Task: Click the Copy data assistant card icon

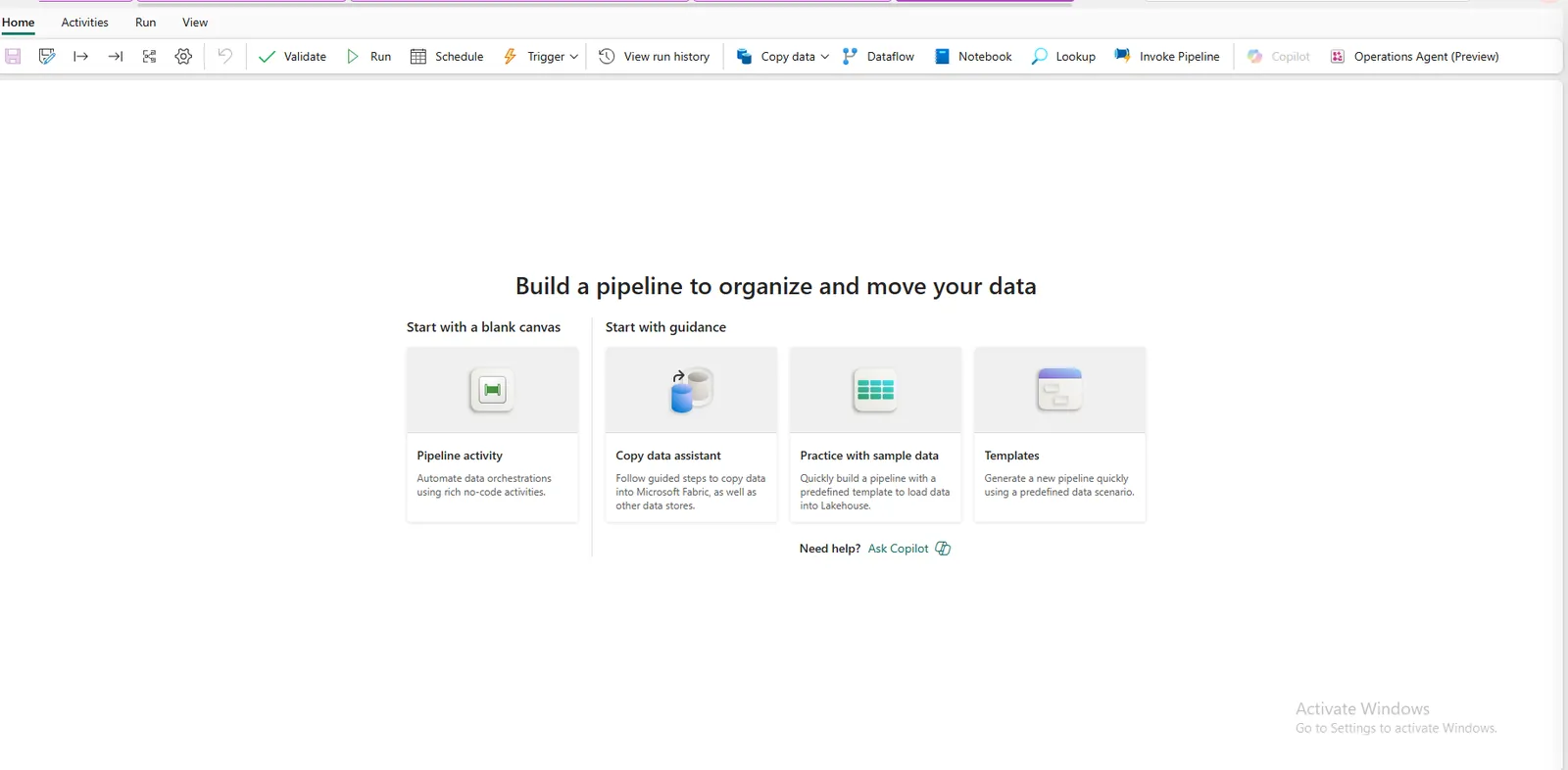Action: (691, 390)
